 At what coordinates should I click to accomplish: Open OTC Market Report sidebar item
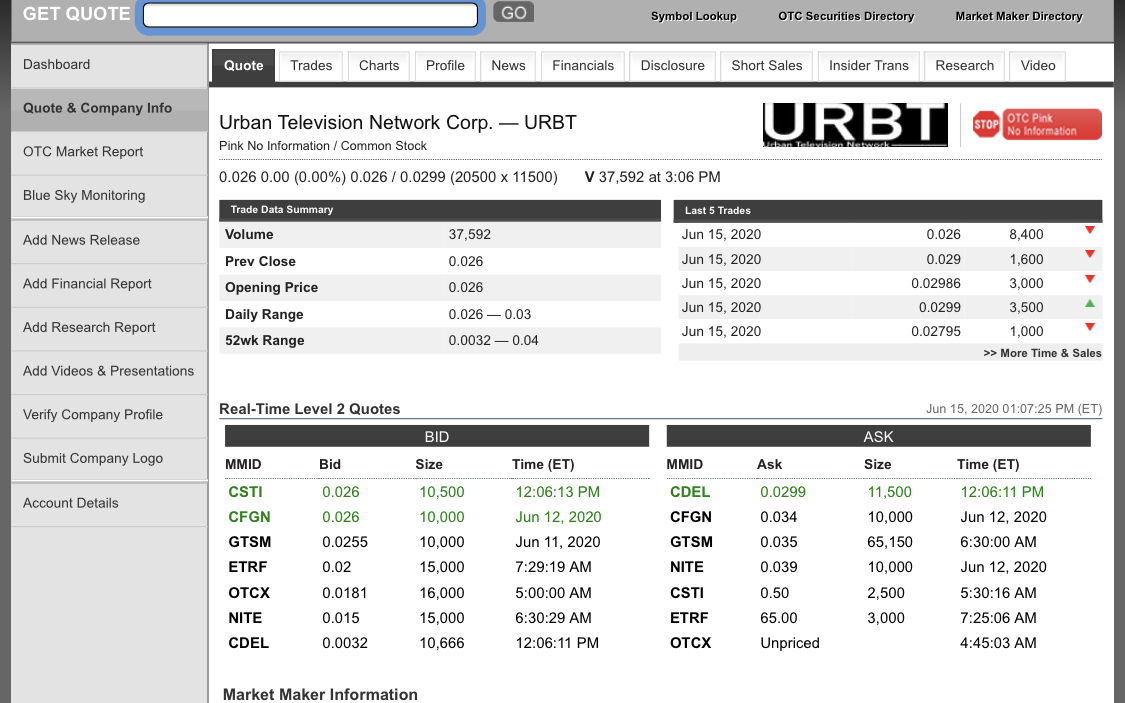click(109, 153)
